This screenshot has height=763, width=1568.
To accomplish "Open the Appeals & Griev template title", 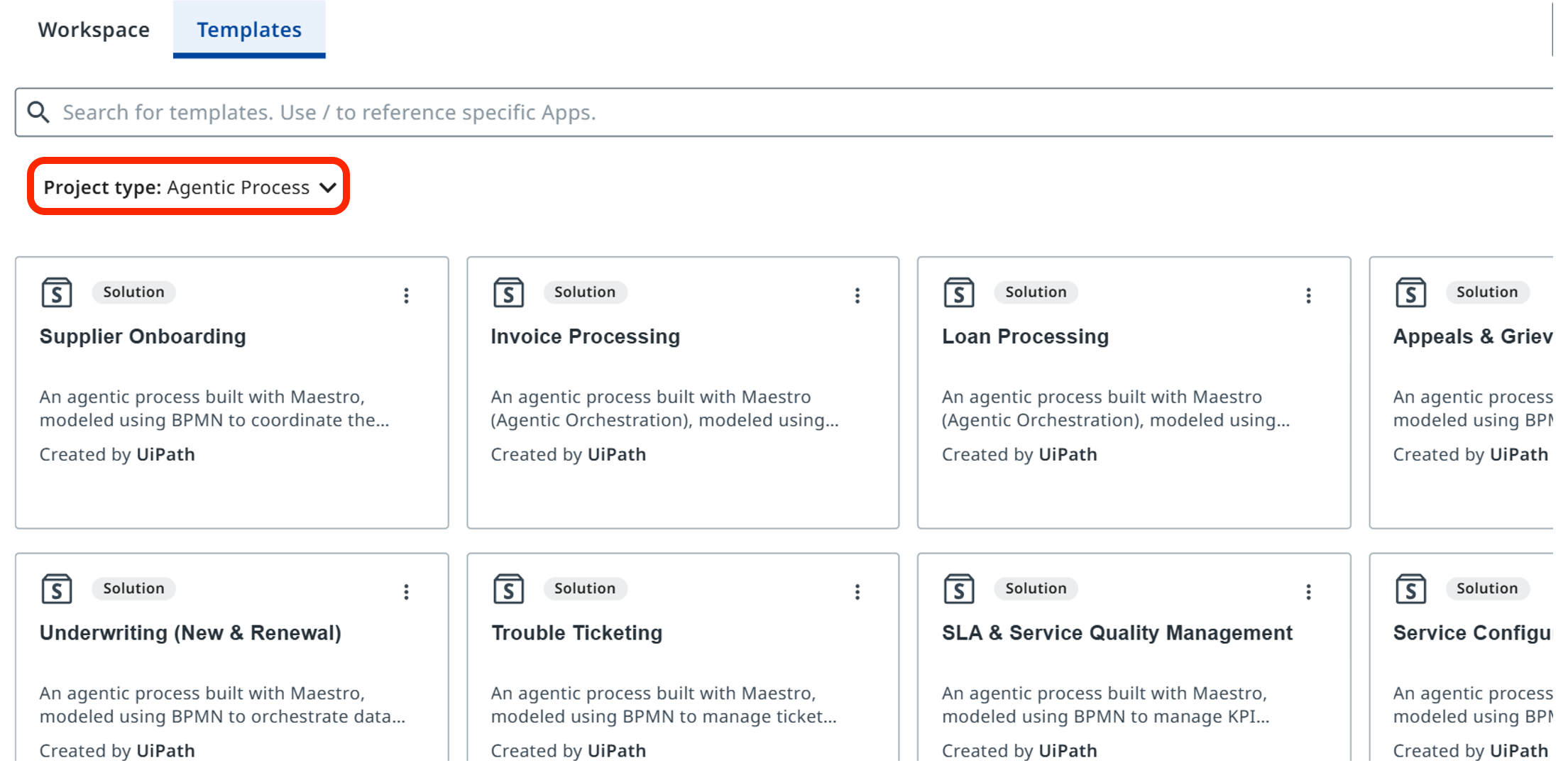I will 1473,336.
